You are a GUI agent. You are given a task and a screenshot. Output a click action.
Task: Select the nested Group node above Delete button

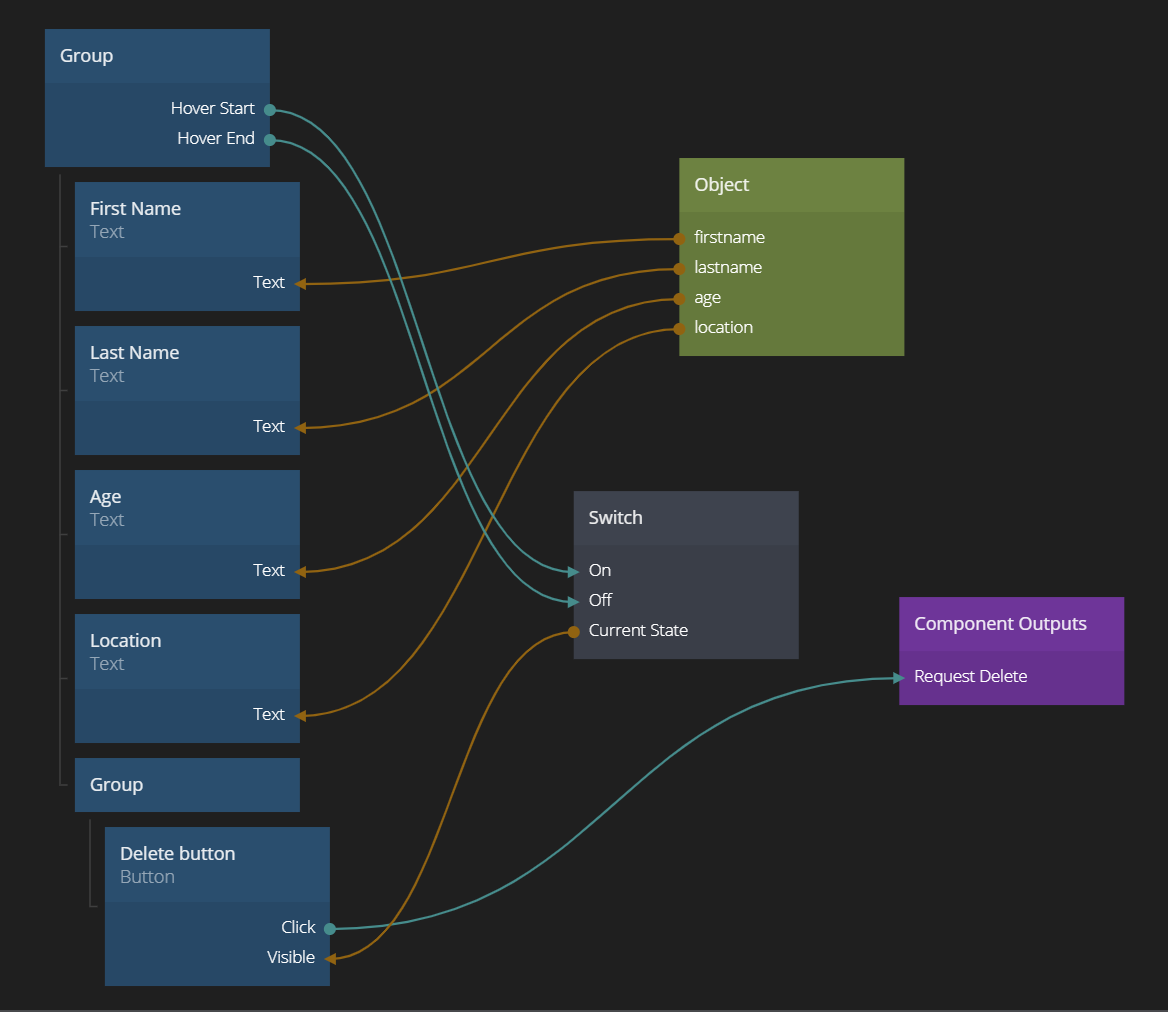tap(187, 785)
